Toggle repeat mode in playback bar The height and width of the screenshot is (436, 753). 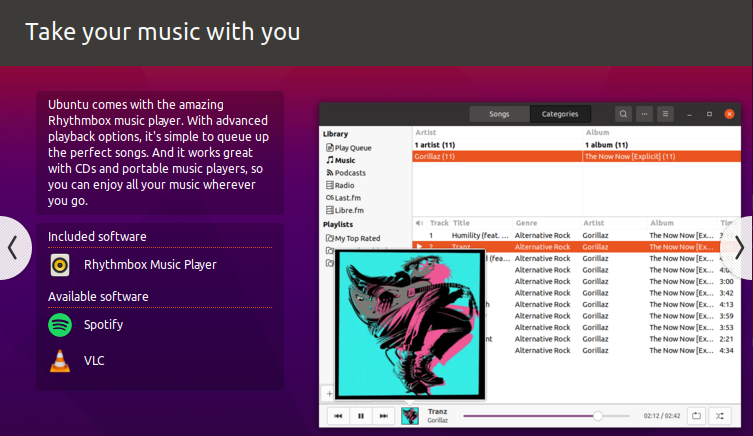[x=698, y=415]
